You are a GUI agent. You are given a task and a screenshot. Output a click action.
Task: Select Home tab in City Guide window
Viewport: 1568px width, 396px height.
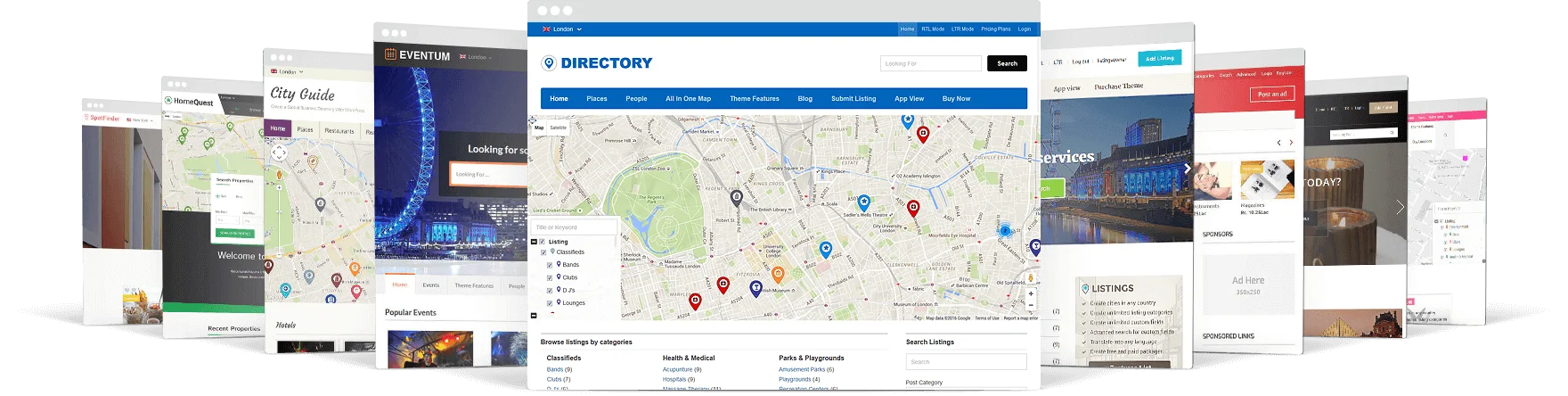tap(278, 128)
